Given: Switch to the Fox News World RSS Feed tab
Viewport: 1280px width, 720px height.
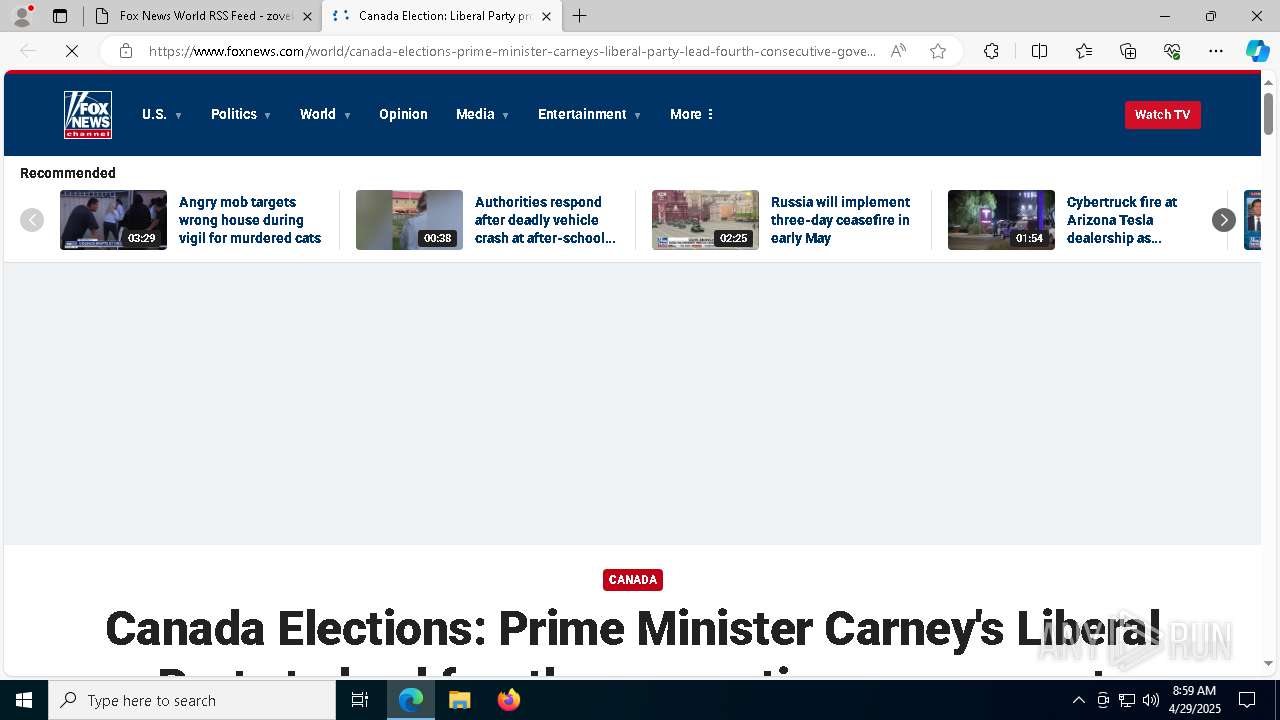Looking at the screenshot, I should point(202,16).
